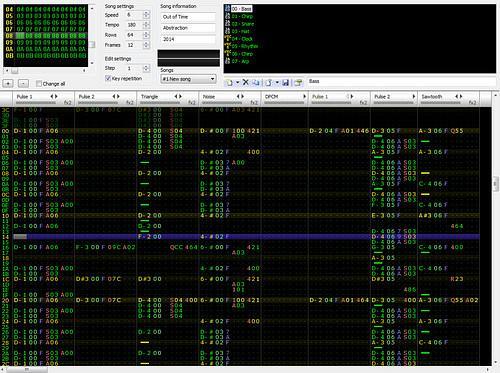Open the arrow menu beside Load instrument

point(277,82)
